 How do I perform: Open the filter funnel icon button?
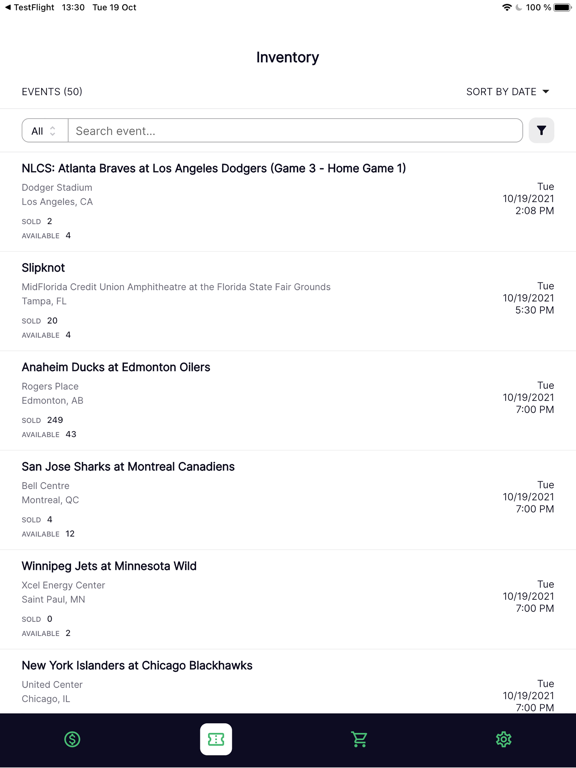click(x=541, y=130)
